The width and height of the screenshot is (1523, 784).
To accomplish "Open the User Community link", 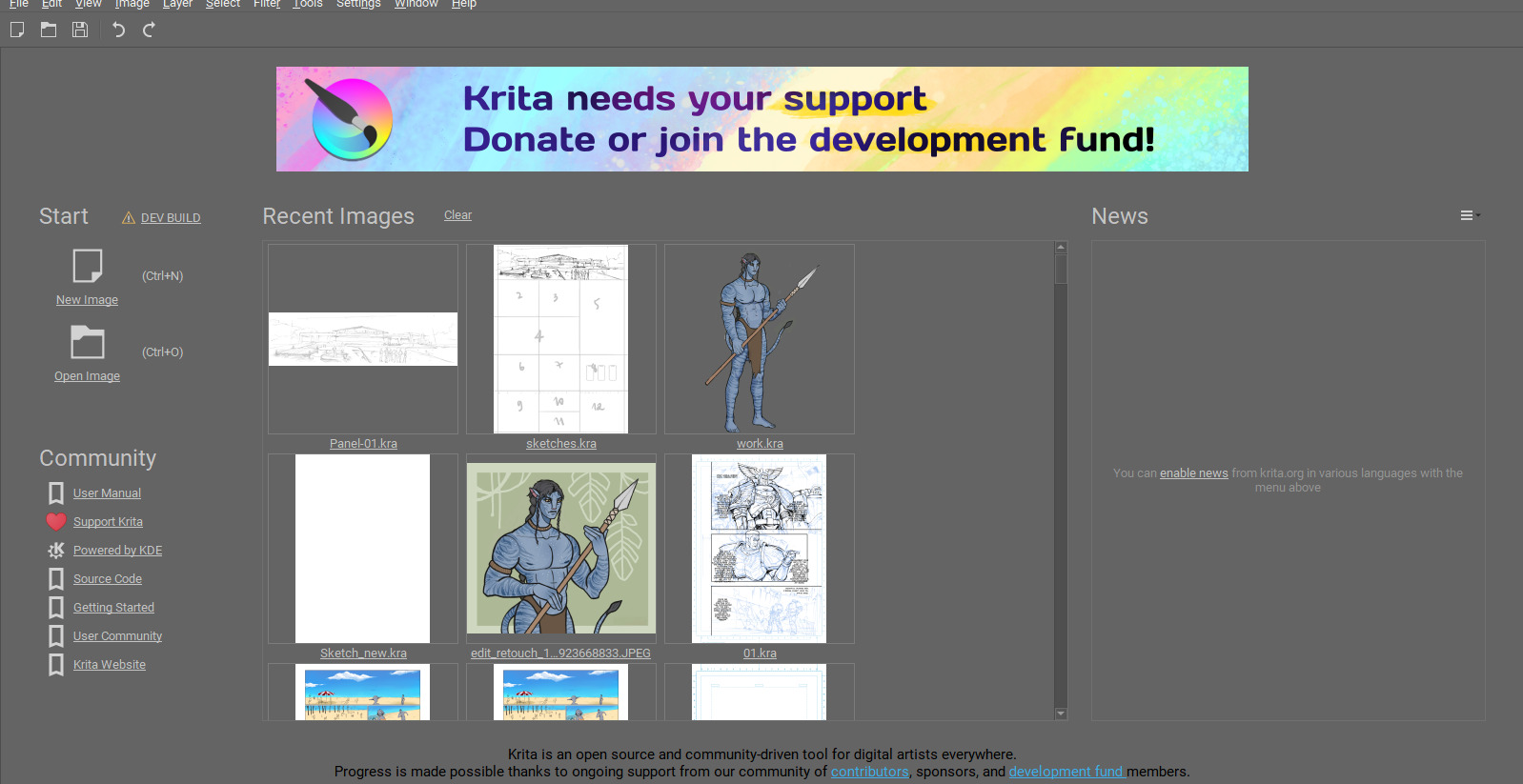I will coord(117,636).
